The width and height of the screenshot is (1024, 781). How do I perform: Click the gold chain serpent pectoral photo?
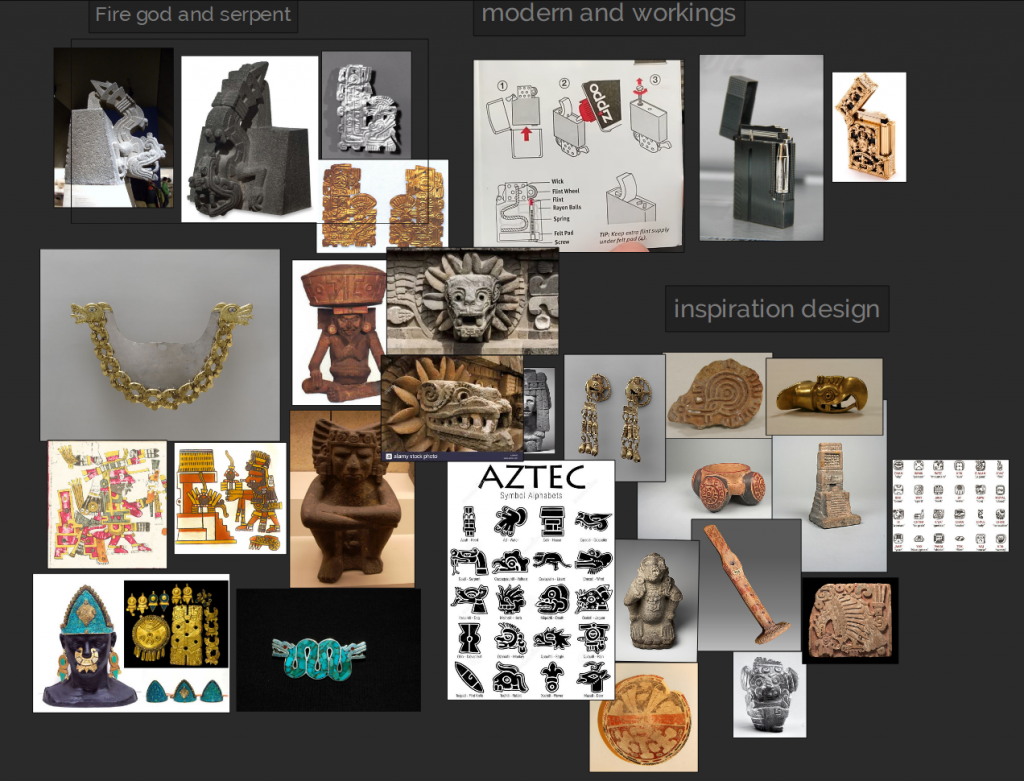click(160, 345)
